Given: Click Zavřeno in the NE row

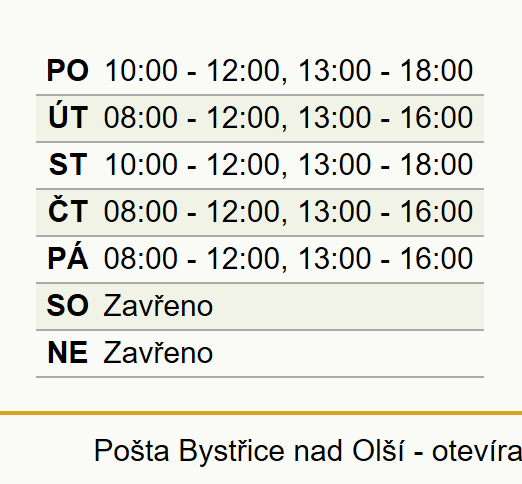Looking at the screenshot, I should 158,353.
